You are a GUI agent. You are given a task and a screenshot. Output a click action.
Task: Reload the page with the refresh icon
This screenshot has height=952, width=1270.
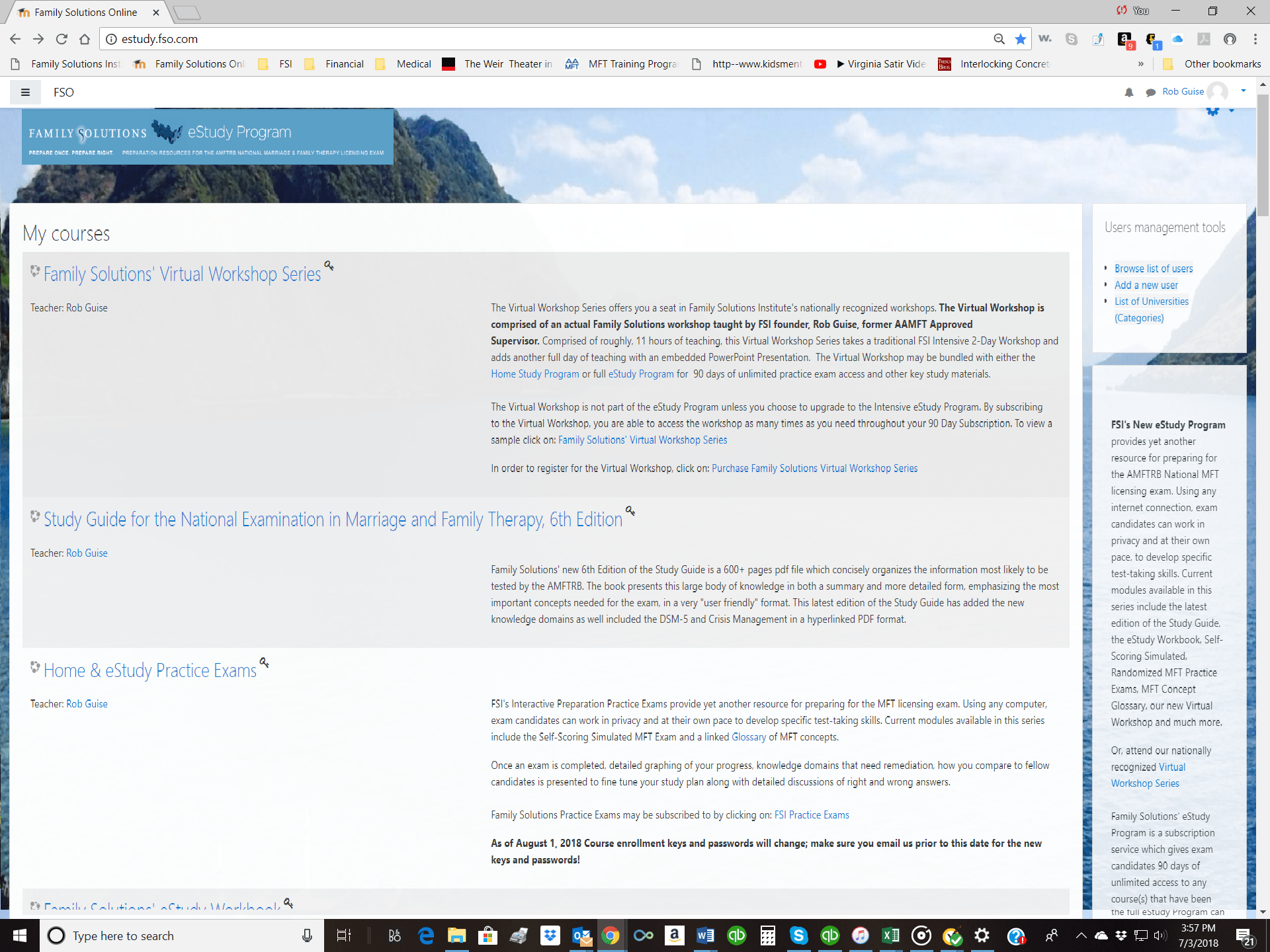pyautogui.click(x=62, y=39)
